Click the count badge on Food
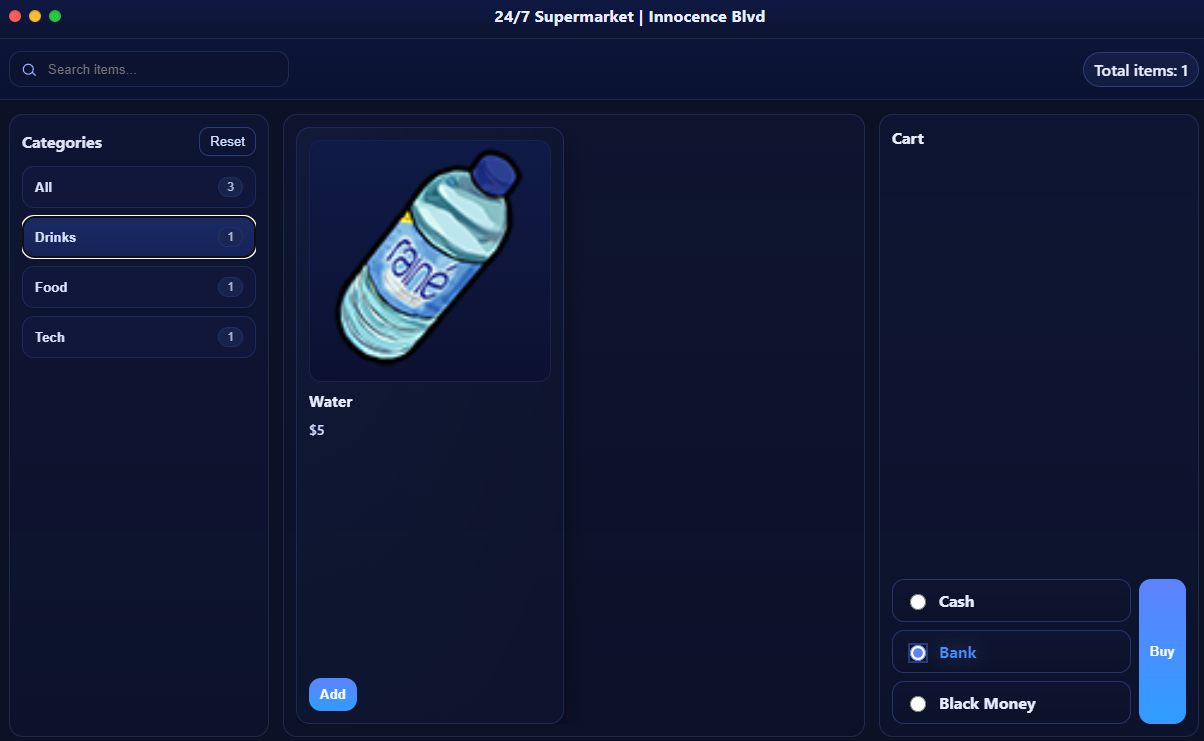The height and width of the screenshot is (741, 1204). [x=230, y=287]
